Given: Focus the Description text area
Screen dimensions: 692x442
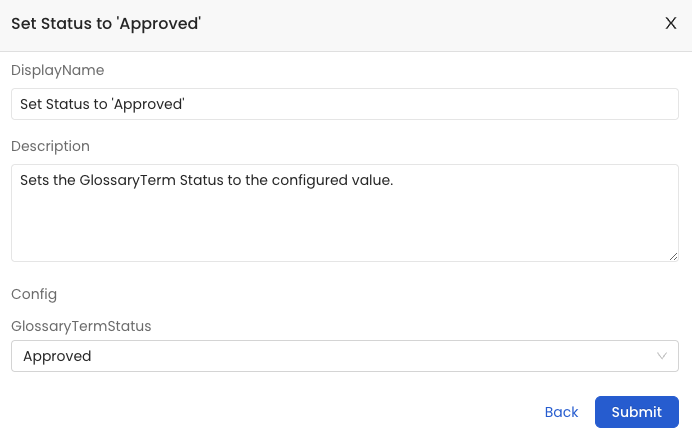Looking at the screenshot, I should (345, 213).
